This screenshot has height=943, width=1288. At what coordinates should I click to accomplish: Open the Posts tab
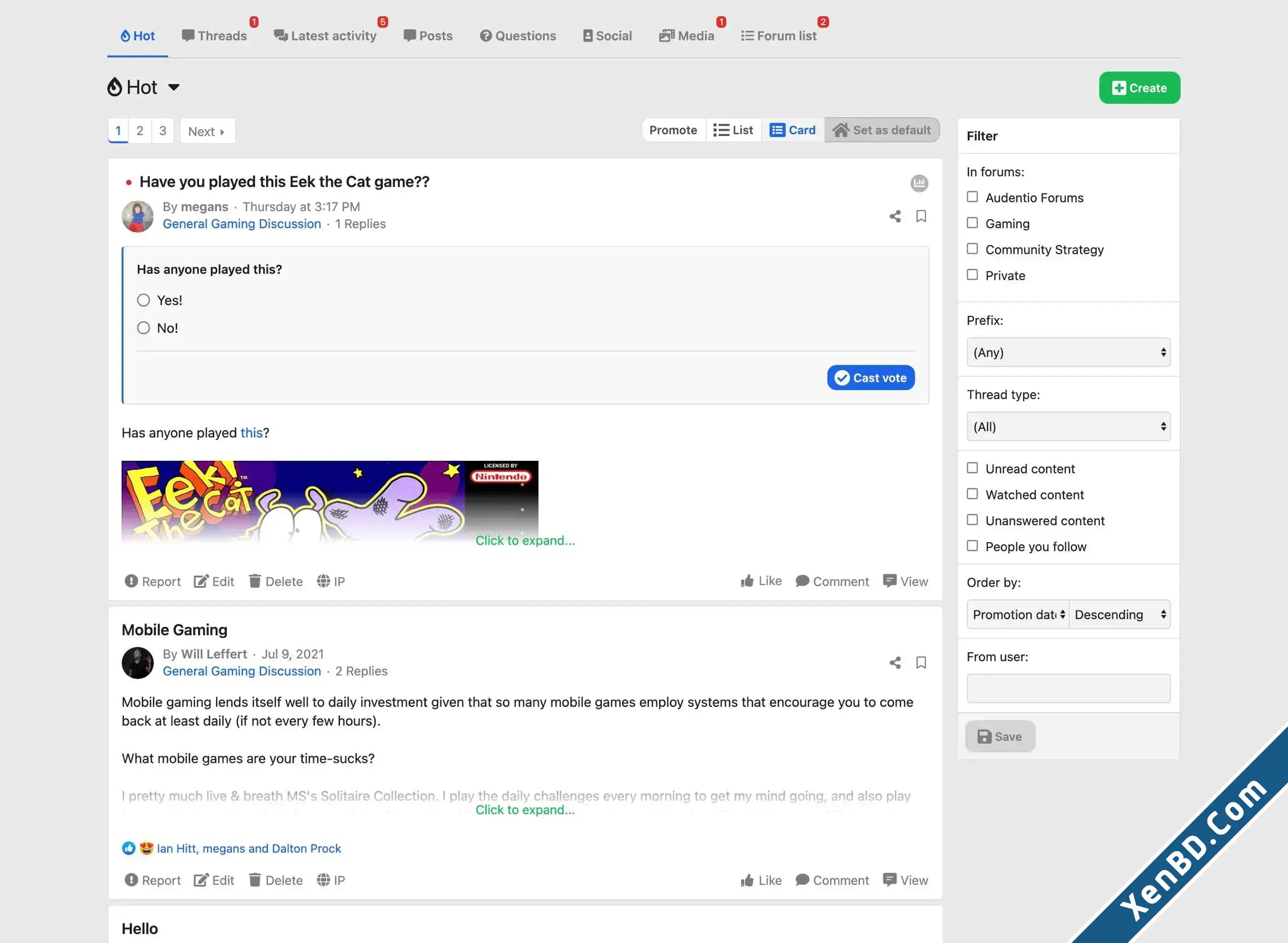click(428, 36)
